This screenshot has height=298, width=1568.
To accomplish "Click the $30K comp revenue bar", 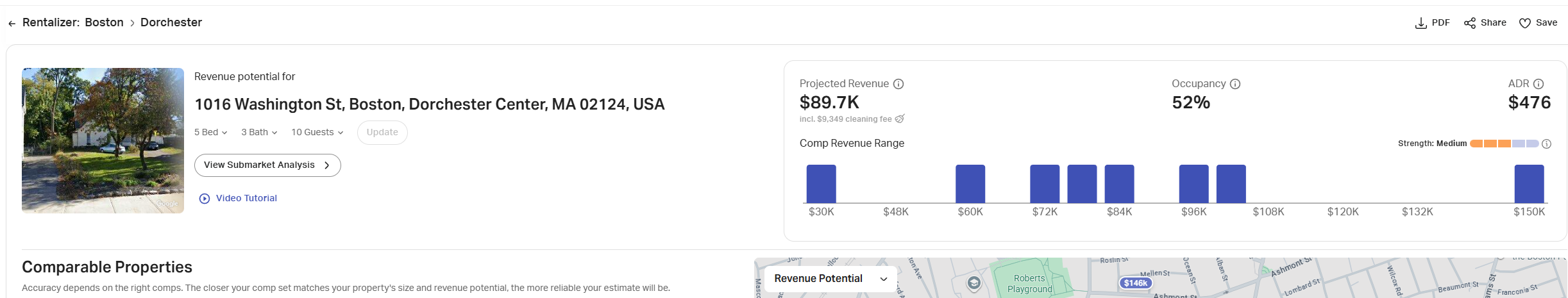I will click(821, 184).
